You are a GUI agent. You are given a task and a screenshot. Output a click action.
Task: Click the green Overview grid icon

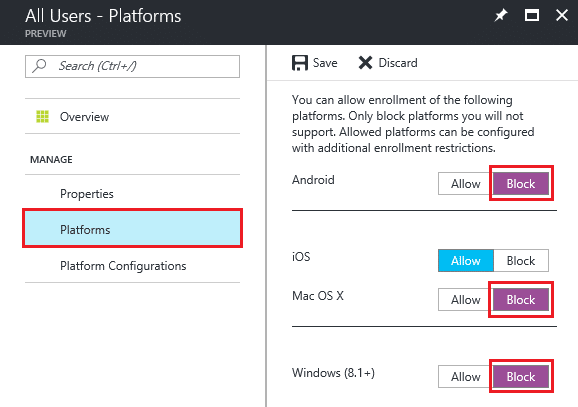point(42,116)
